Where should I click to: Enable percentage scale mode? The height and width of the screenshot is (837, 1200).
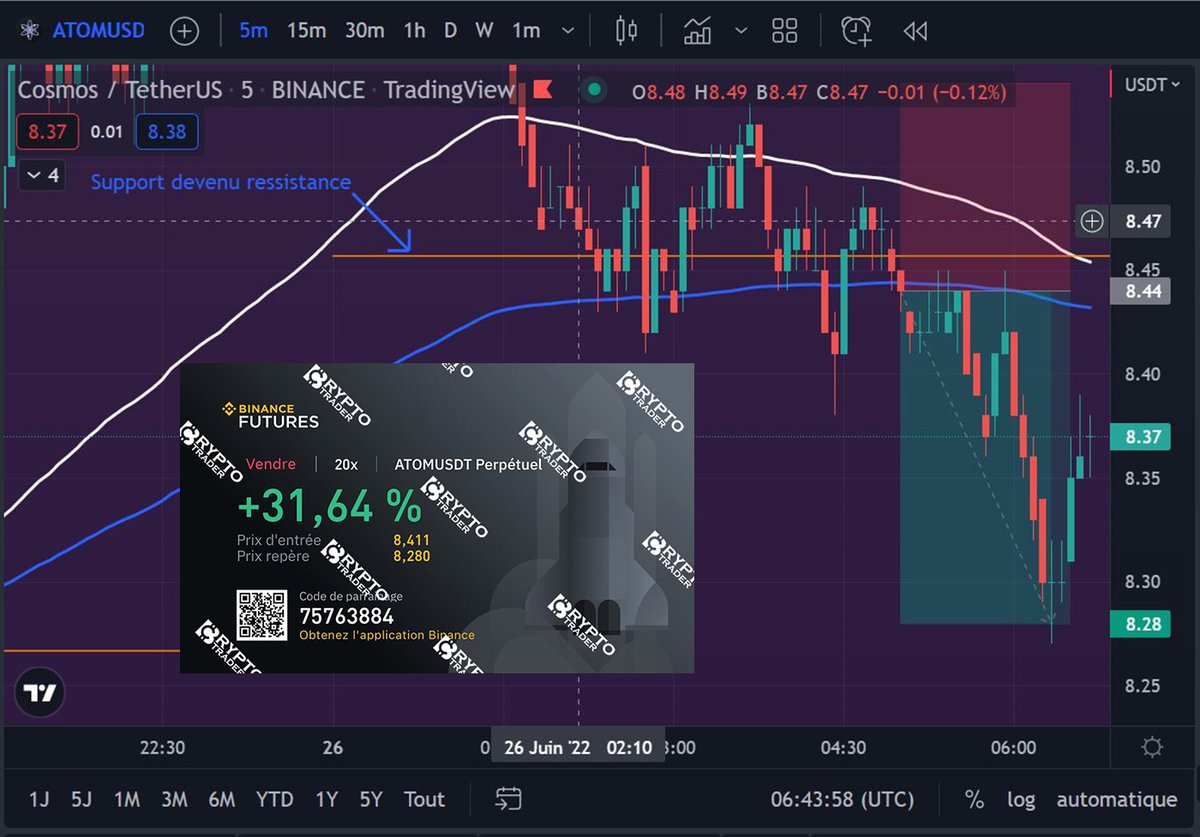click(974, 799)
